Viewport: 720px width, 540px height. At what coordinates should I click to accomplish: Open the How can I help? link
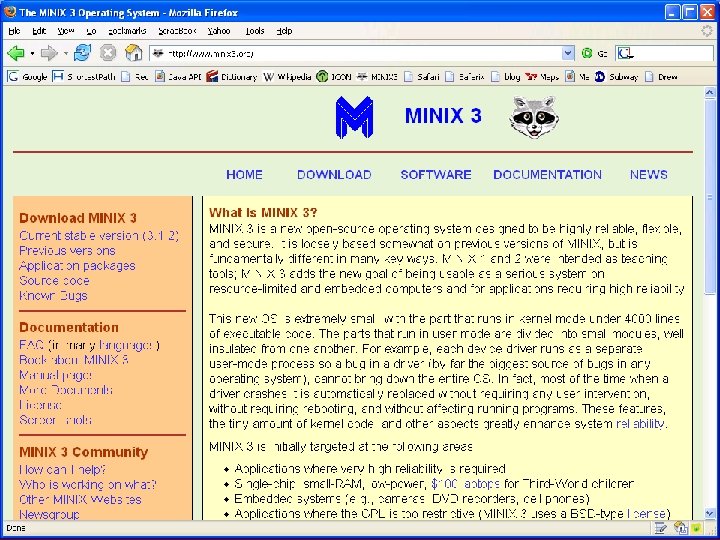pos(62,469)
